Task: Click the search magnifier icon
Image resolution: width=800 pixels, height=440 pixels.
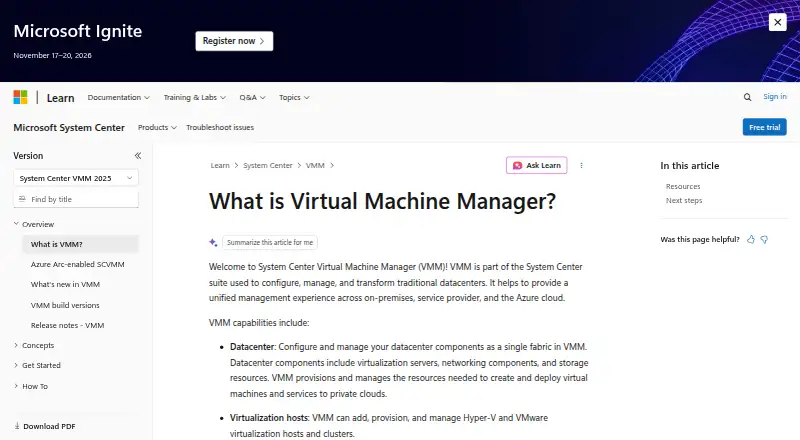Action: coord(747,97)
